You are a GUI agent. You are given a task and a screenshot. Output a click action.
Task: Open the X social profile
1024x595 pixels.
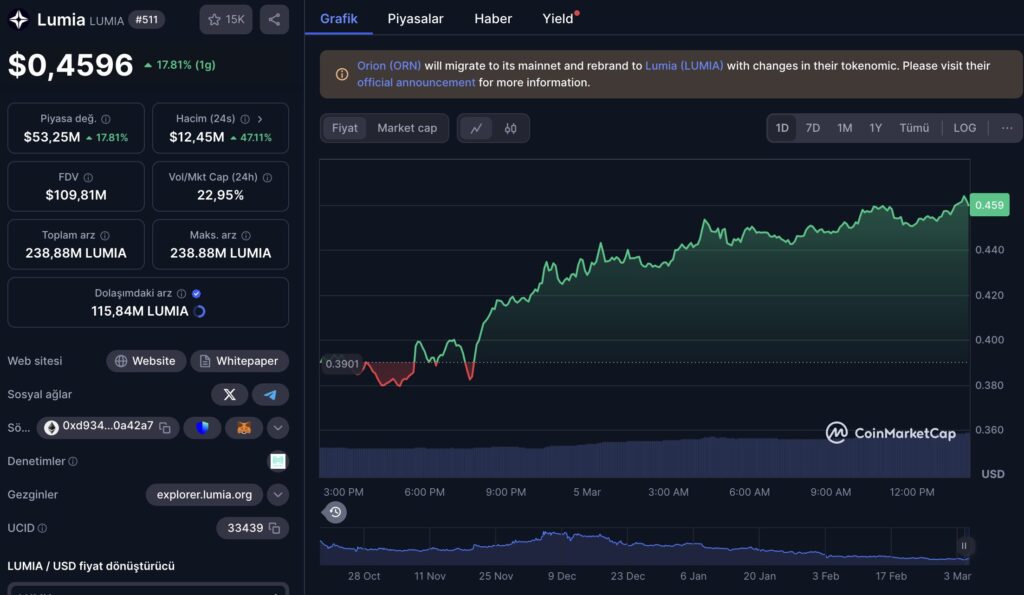pos(229,394)
